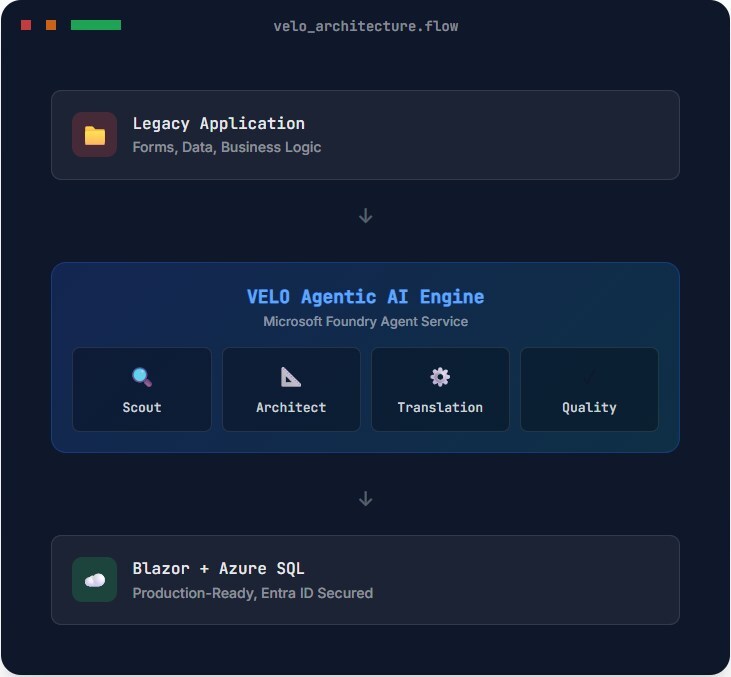The height and width of the screenshot is (677, 731).
Task: Select the velo_architecture.flow file title
Action: coord(366,26)
